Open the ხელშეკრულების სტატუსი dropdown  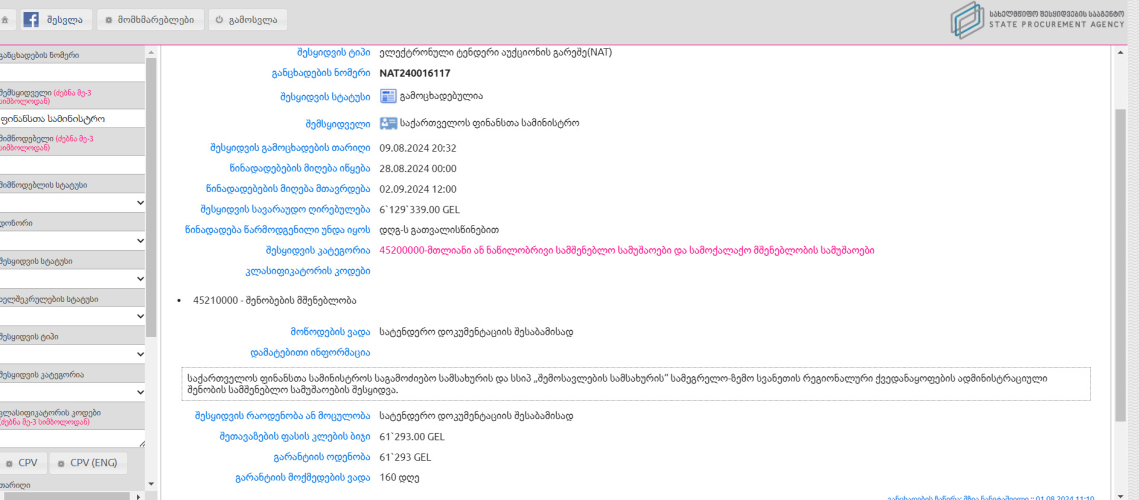click(72, 316)
